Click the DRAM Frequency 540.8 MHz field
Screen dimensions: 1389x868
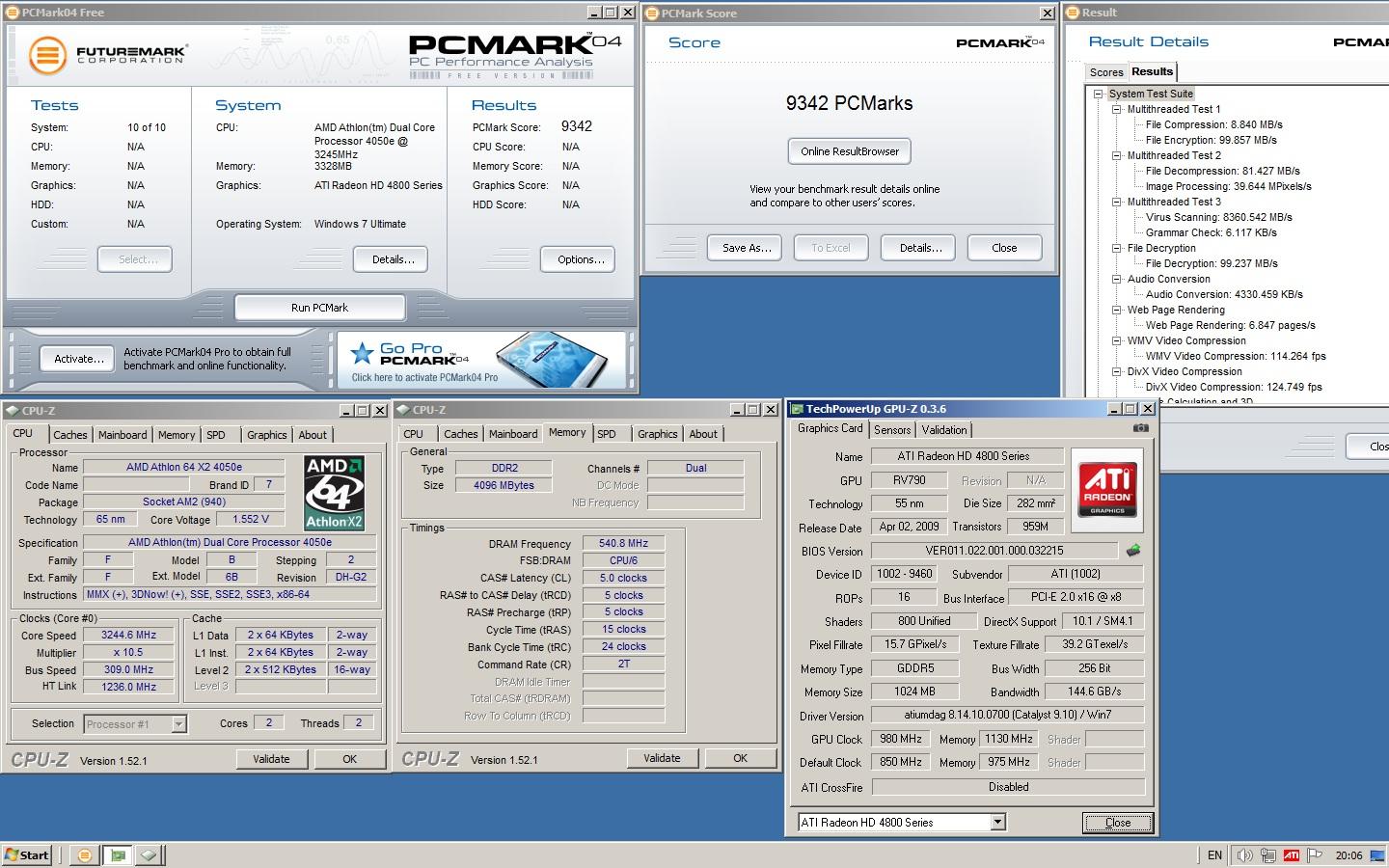623,543
